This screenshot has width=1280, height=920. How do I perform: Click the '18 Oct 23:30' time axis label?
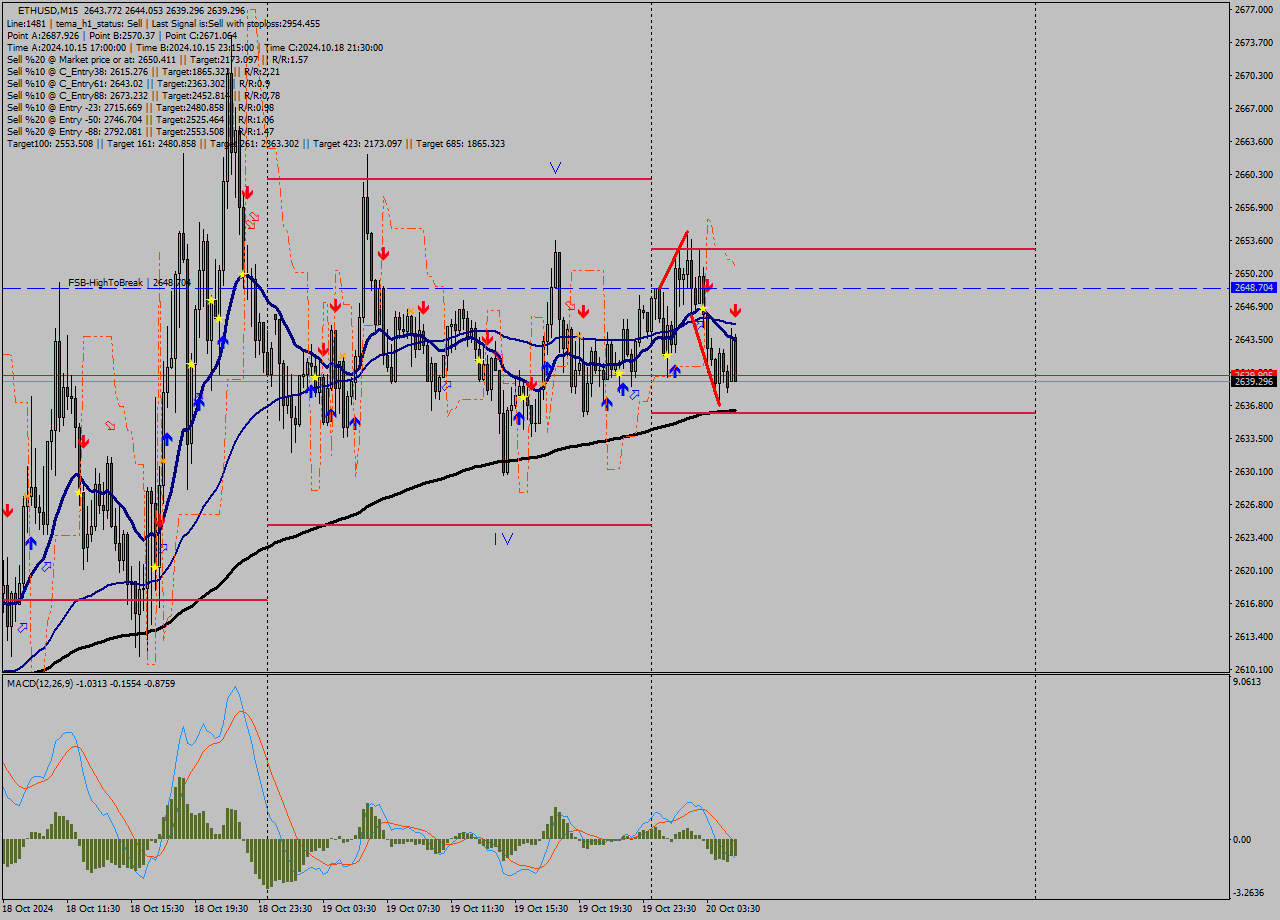[x=285, y=909]
